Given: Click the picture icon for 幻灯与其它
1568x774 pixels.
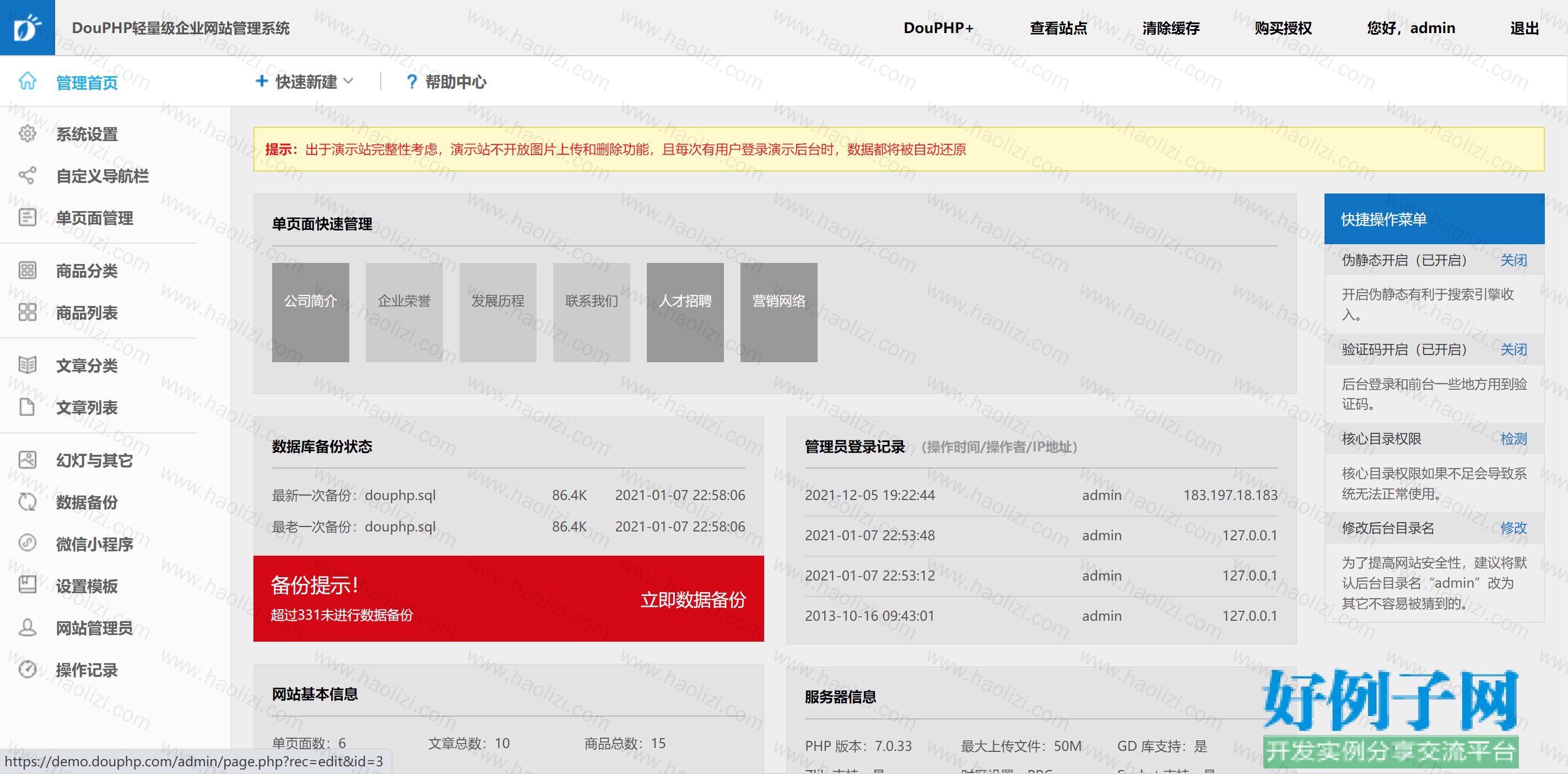Looking at the screenshot, I should pos(28,460).
